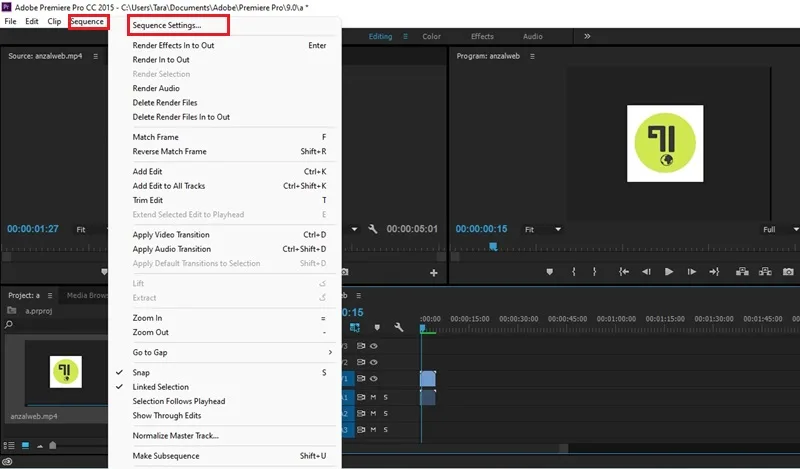
Task: Mute audio track A2
Action: pyautogui.click(x=373, y=413)
